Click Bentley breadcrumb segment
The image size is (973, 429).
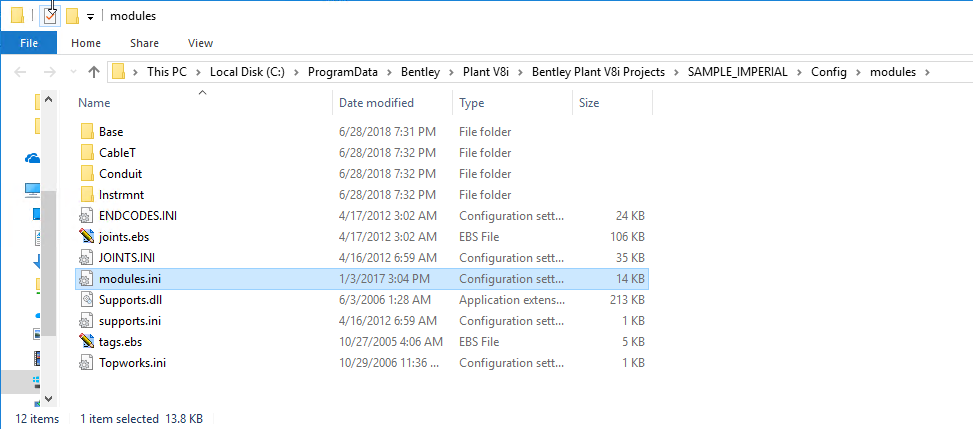point(420,72)
